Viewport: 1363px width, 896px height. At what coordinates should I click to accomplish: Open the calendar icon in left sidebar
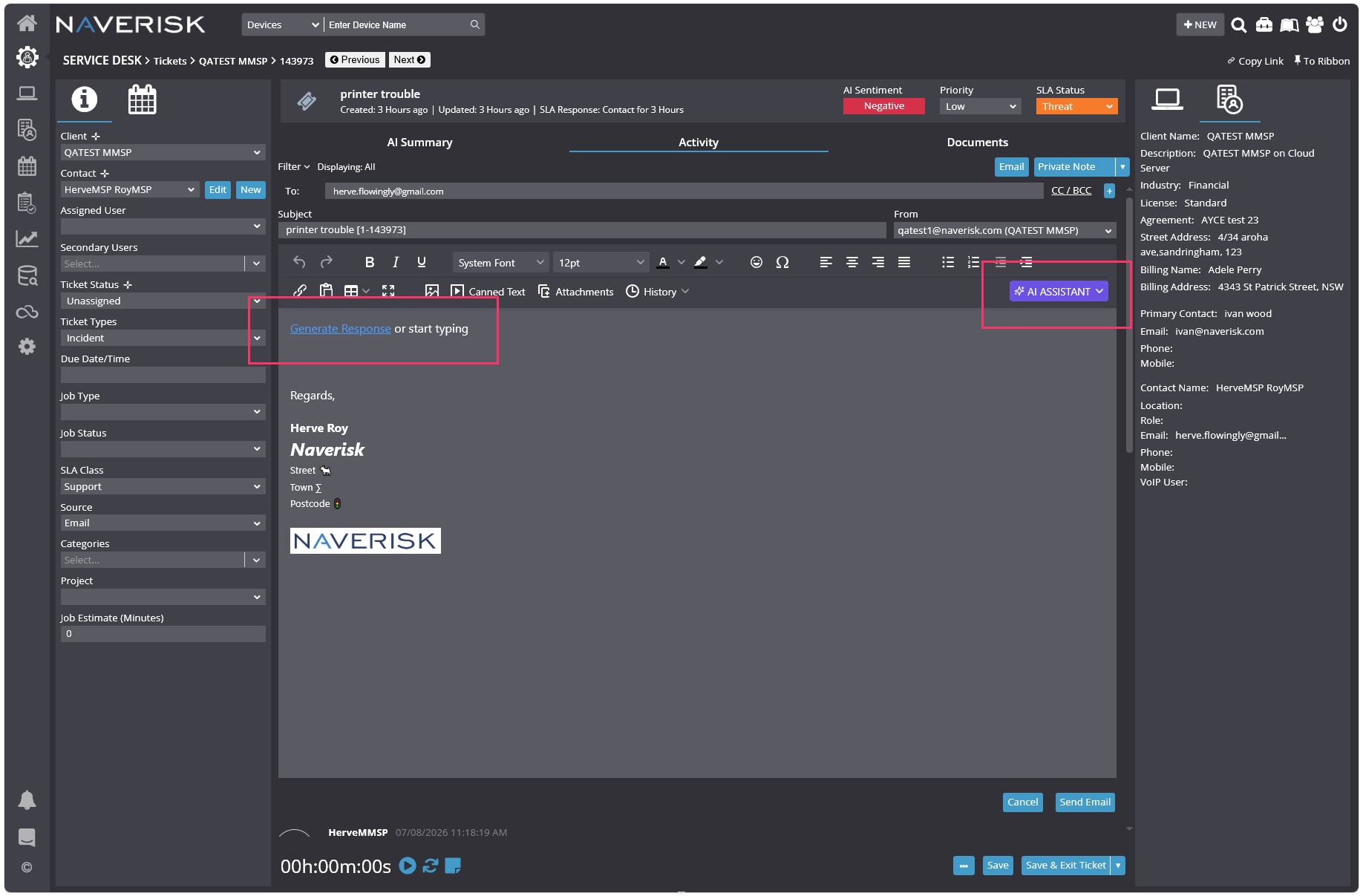click(x=27, y=166)
